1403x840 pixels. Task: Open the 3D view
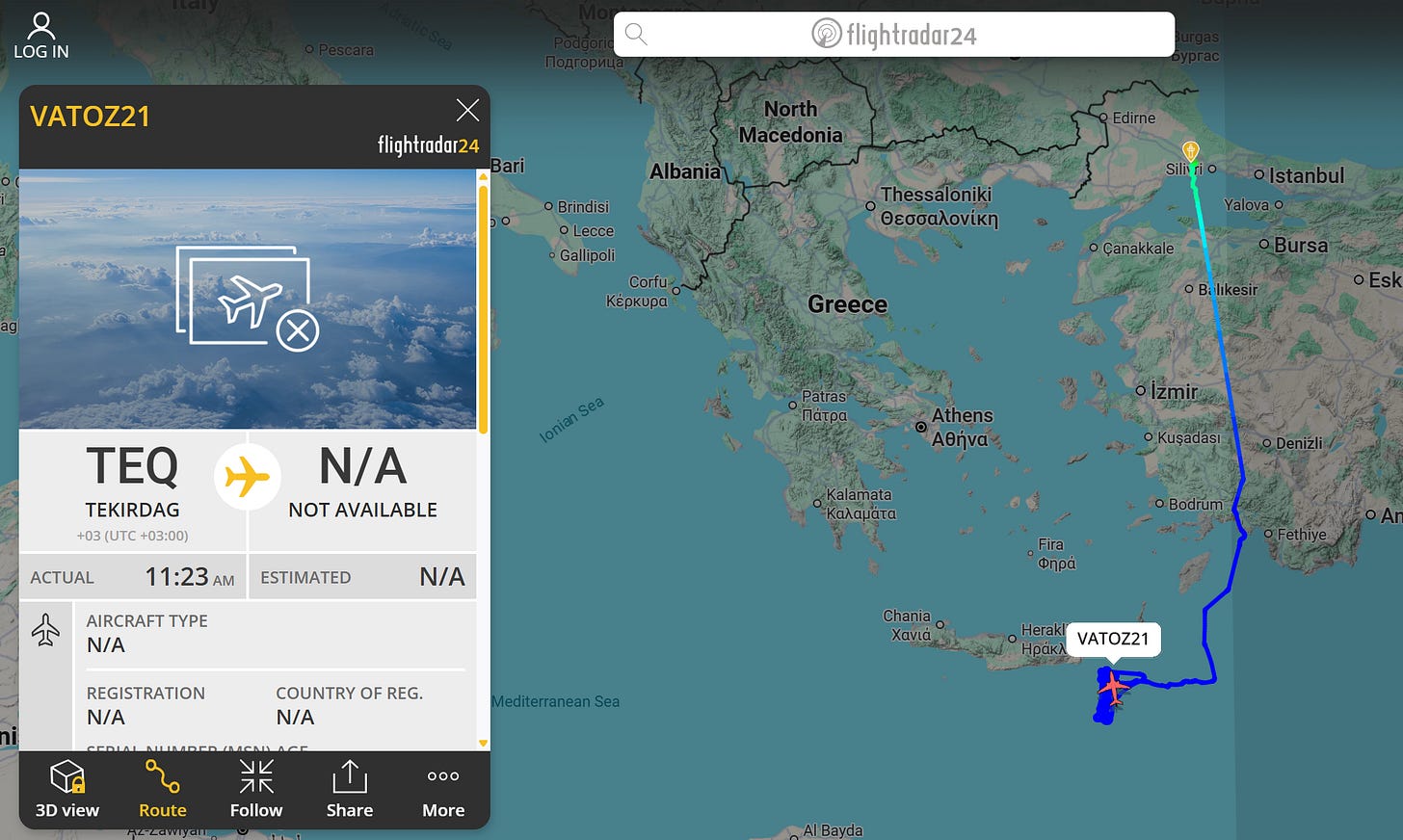(67, 790)
